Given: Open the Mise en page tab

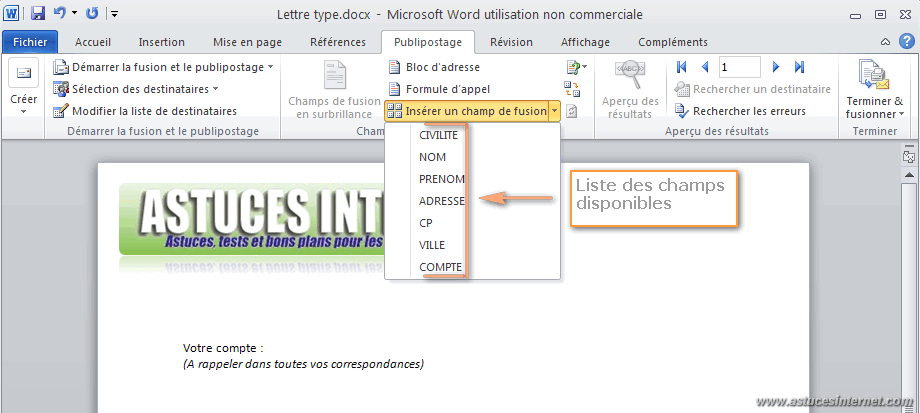Looking at the screenshot, I should 248,42.
